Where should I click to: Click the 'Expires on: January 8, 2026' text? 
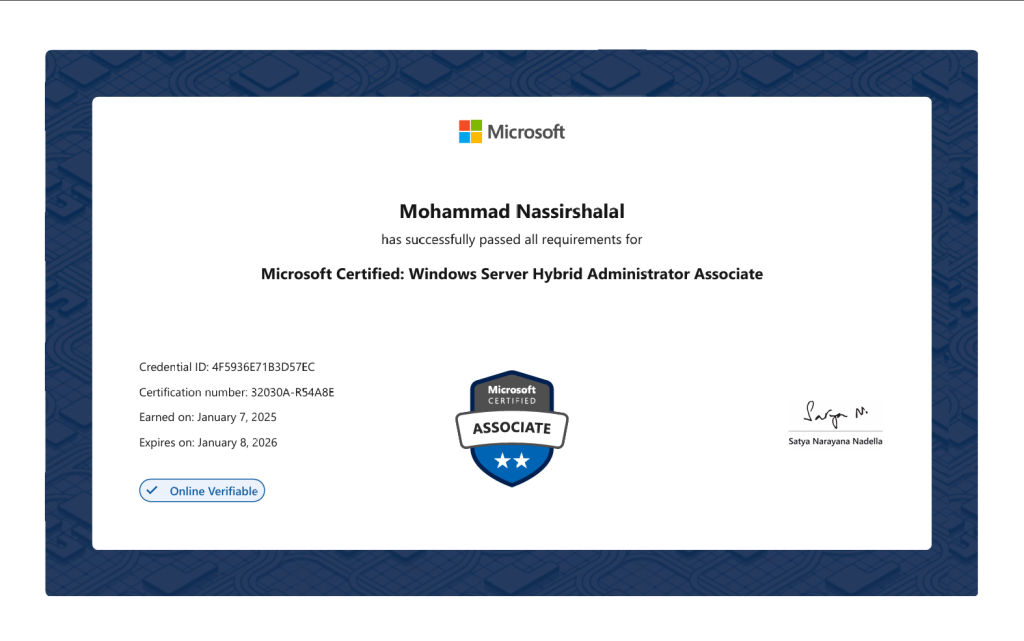point(208,442)
